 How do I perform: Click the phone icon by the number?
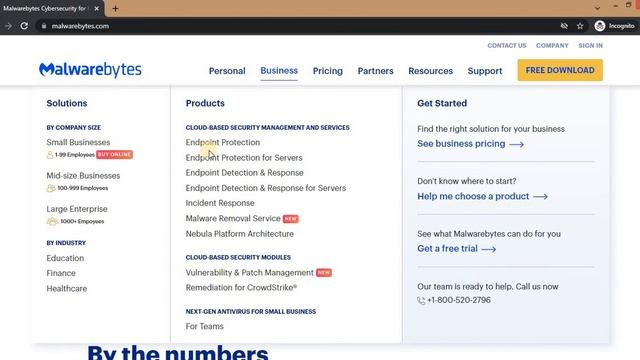pos(421,300)
